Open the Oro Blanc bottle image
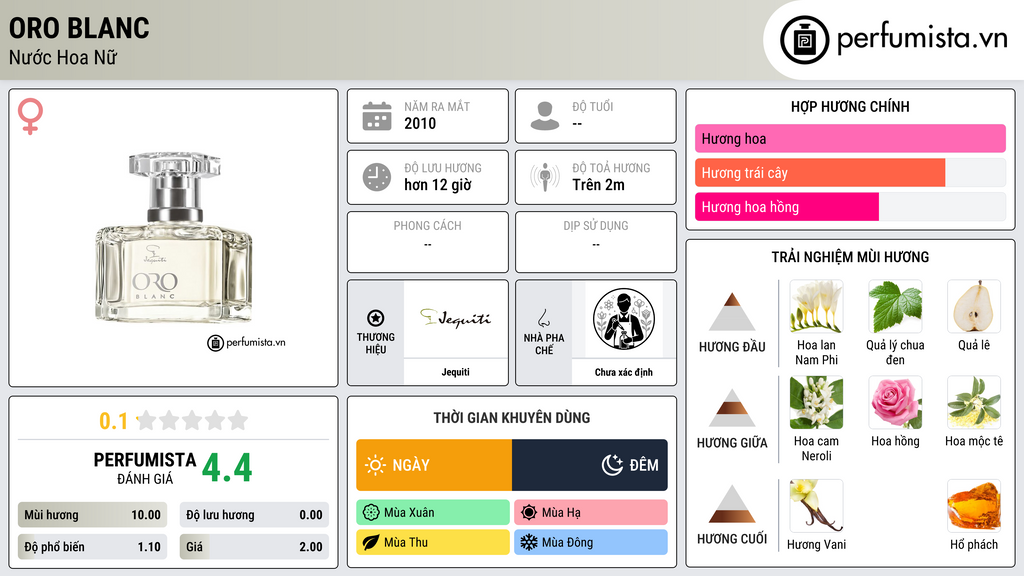Screen dimensions: 1024x576 174,238
